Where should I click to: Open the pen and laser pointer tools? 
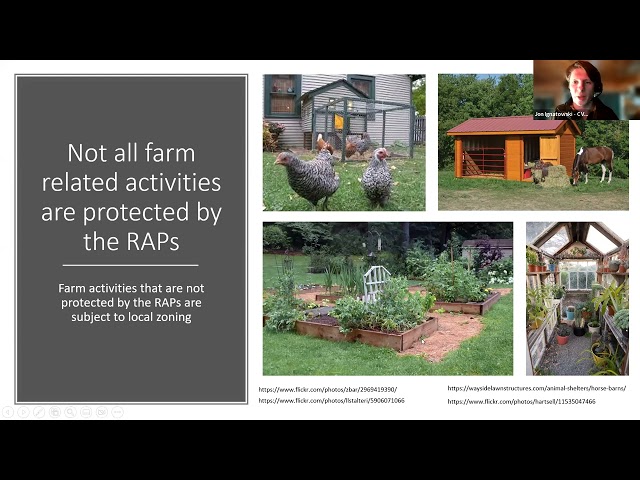[39, 412]
